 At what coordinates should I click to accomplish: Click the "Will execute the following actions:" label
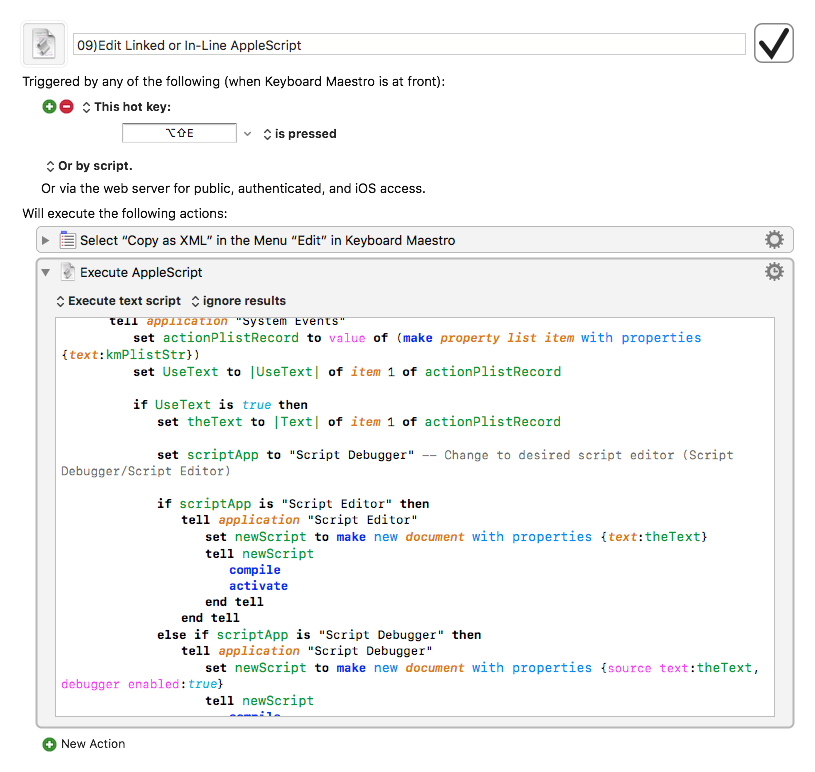click(125, 214)
